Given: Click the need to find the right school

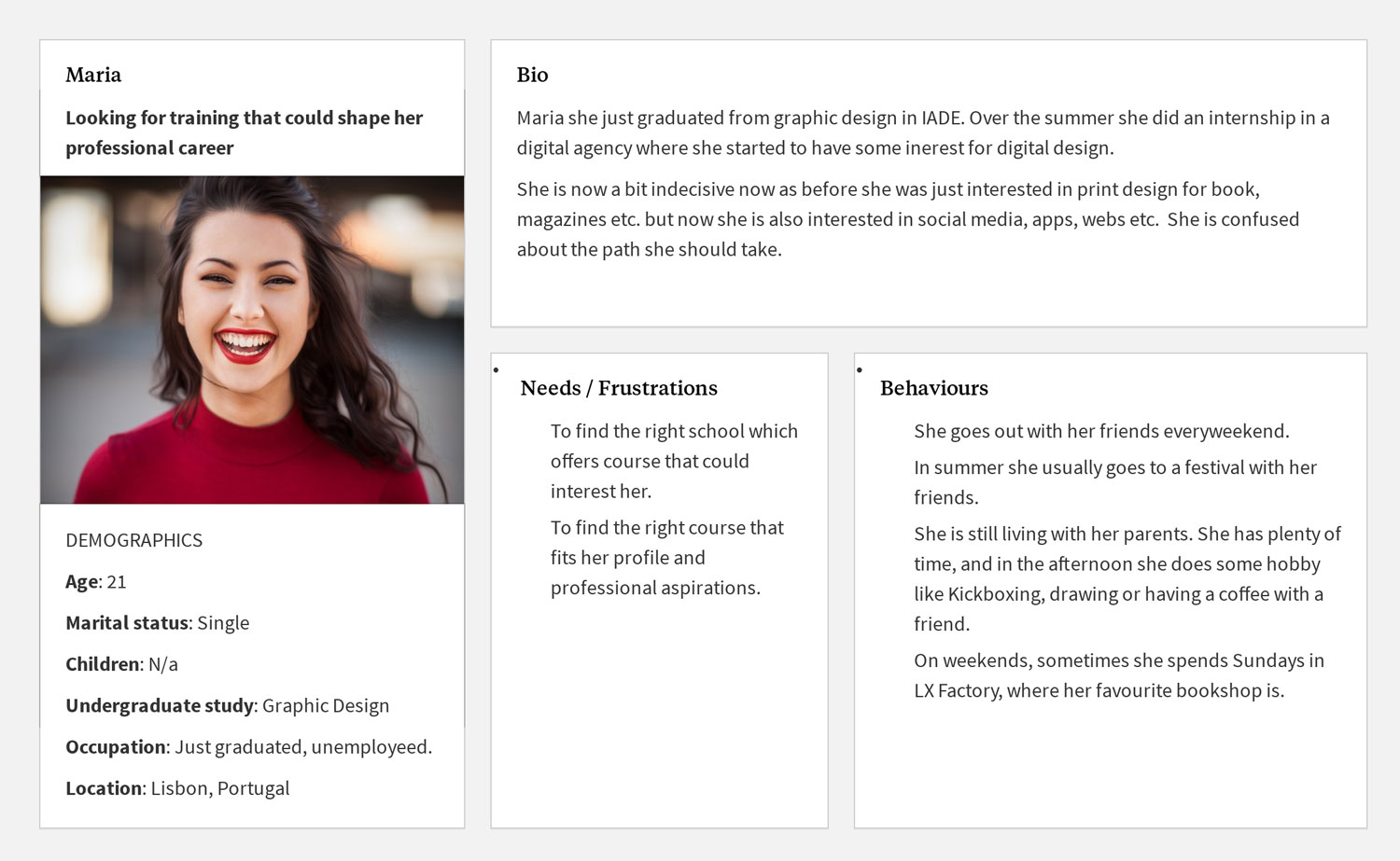Looking at the screenshot, I should click(x=674, y=461).
